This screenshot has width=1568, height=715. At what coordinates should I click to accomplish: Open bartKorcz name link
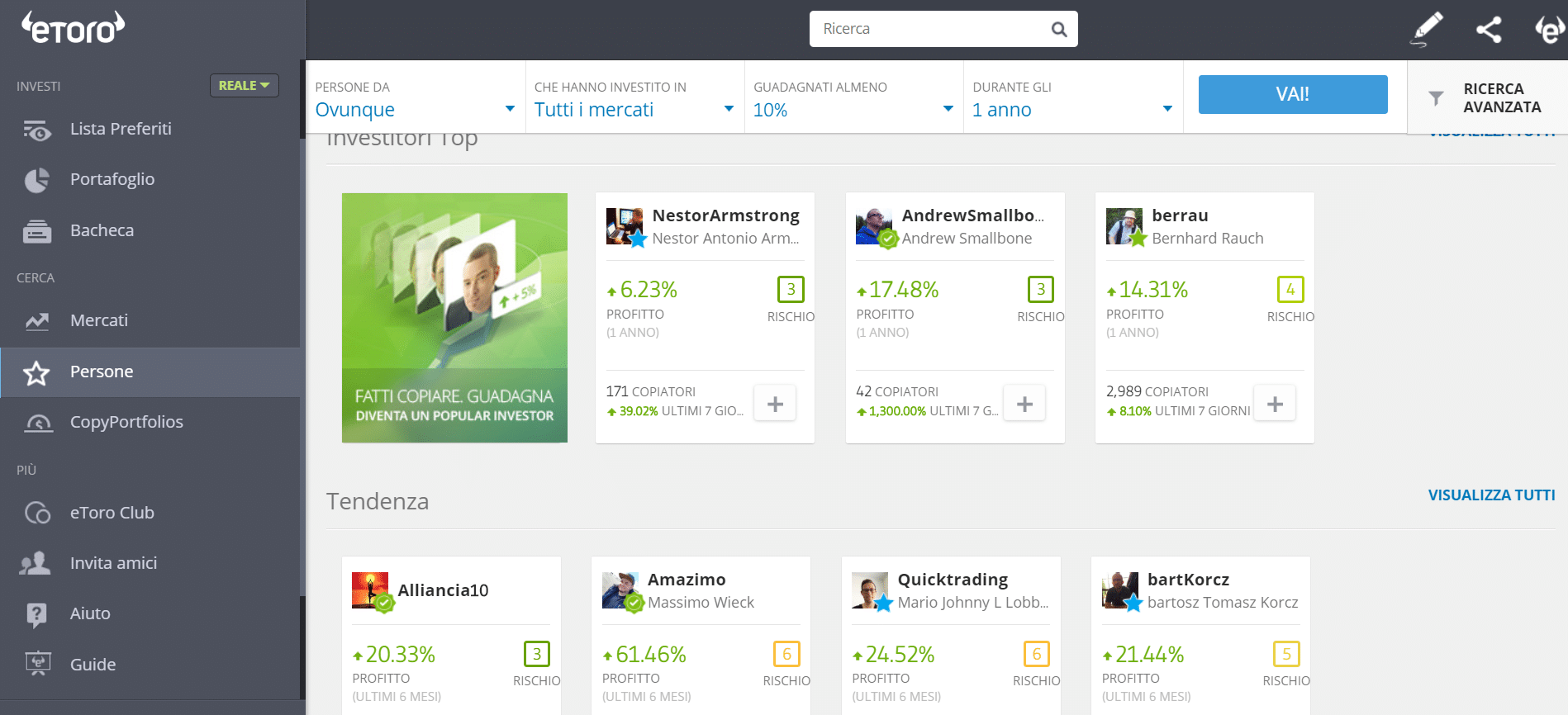point(1188,580)
